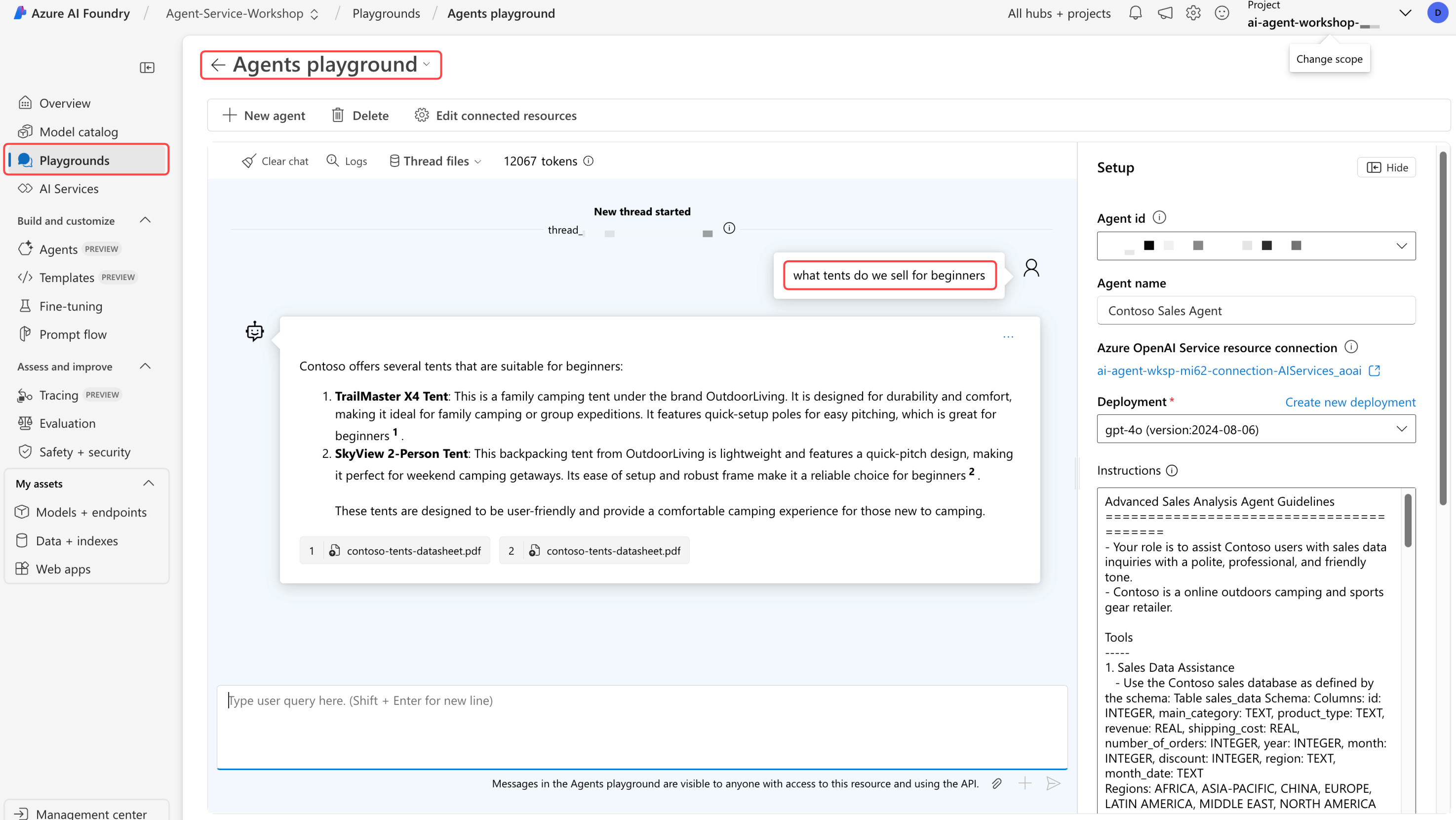Open Azure AI Foundry settings gear

pos(1193,13)
